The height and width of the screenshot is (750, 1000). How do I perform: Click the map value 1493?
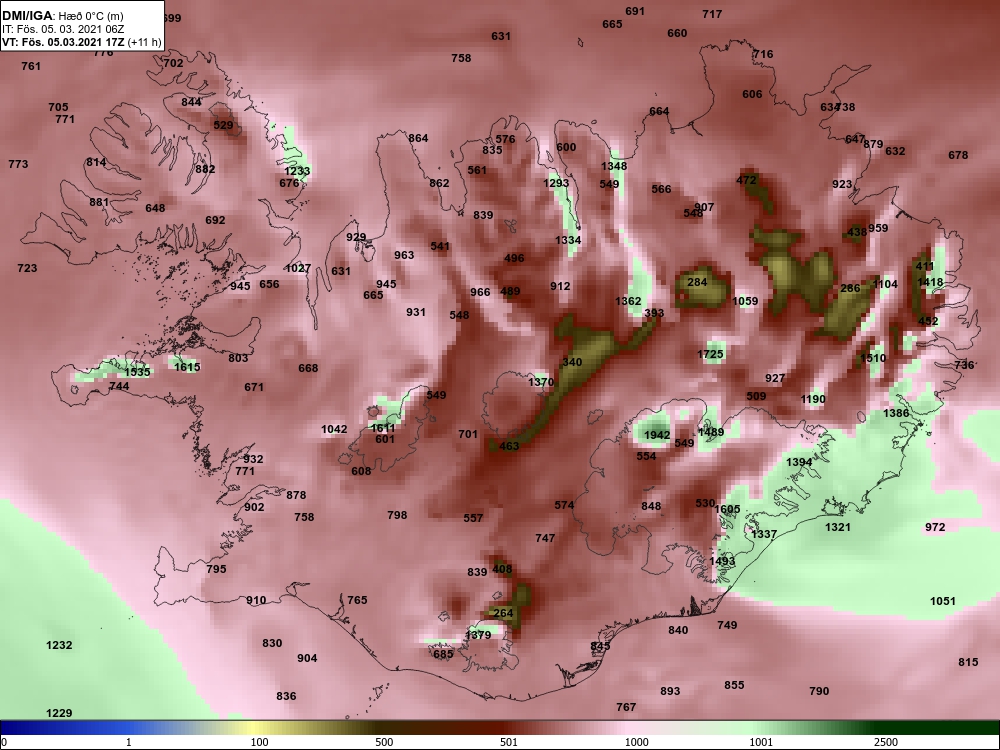(x=723, y=561)
